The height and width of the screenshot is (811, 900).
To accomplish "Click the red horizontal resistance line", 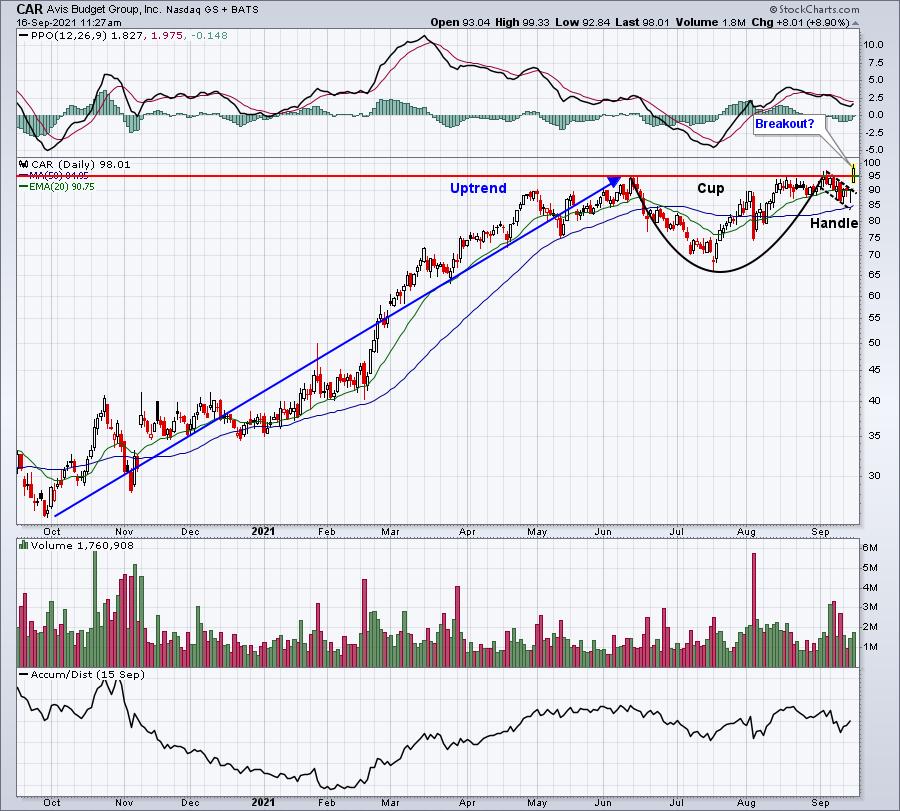I will pos(438,176).
